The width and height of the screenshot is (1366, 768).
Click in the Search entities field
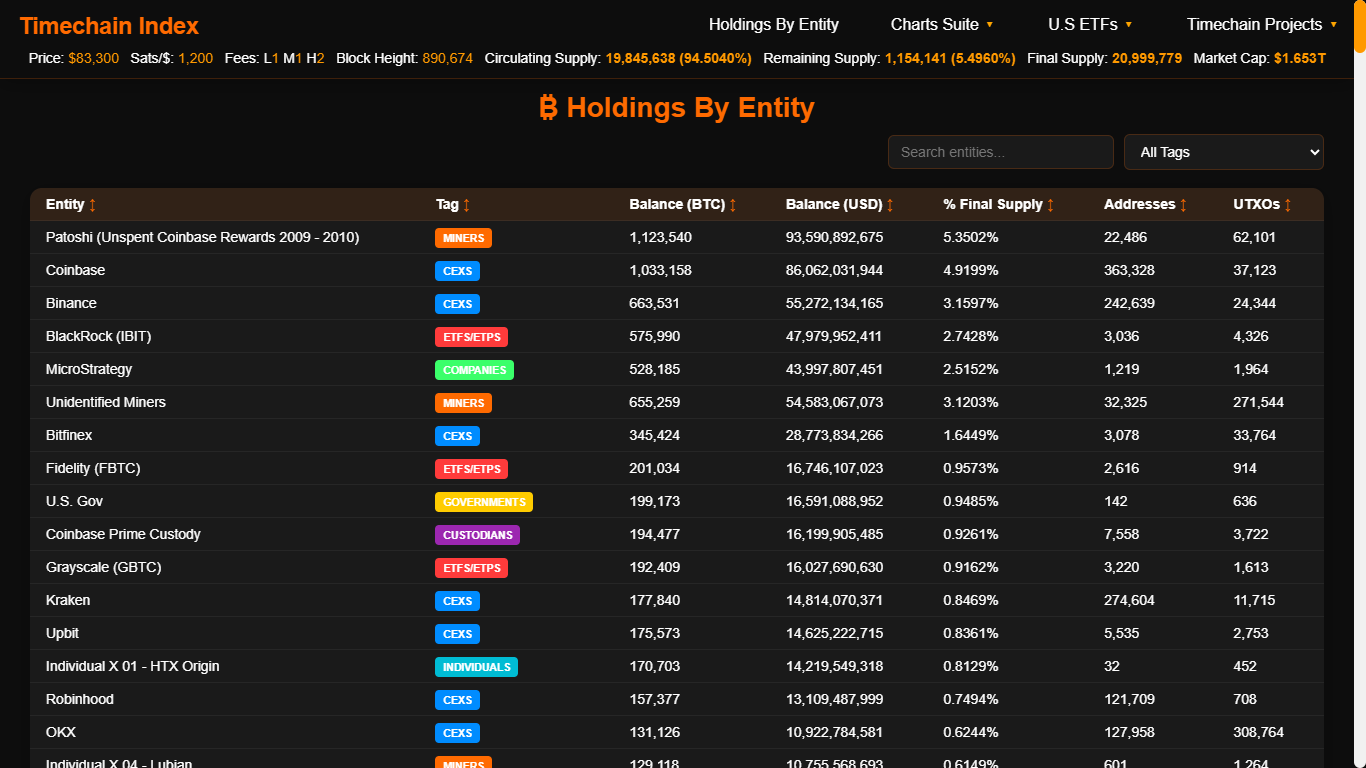pyautogui.click(x=1000, y=152)
